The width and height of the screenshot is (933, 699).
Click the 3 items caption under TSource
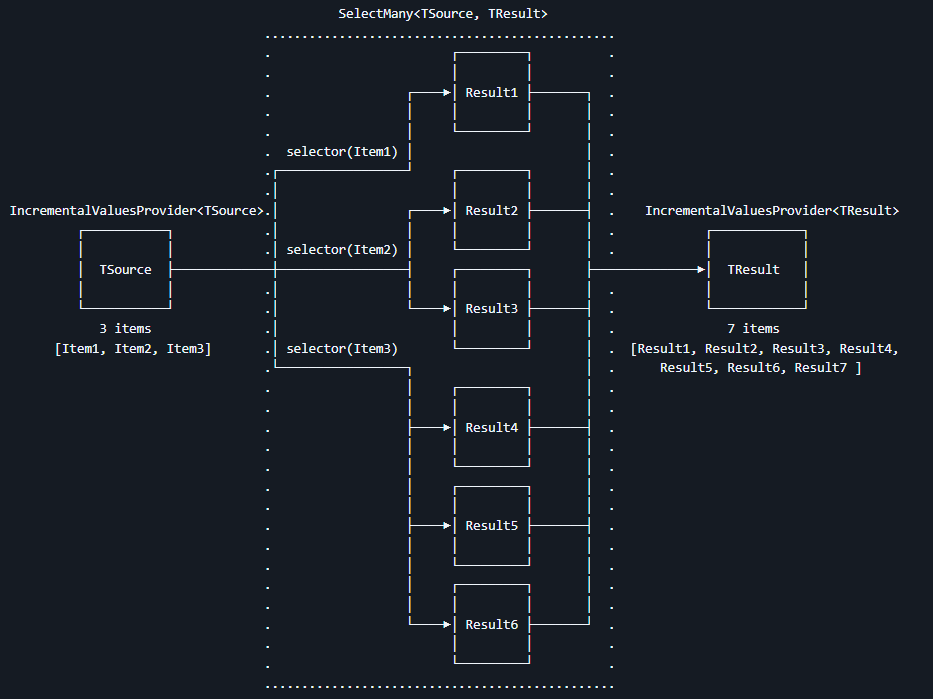(125, 328)
